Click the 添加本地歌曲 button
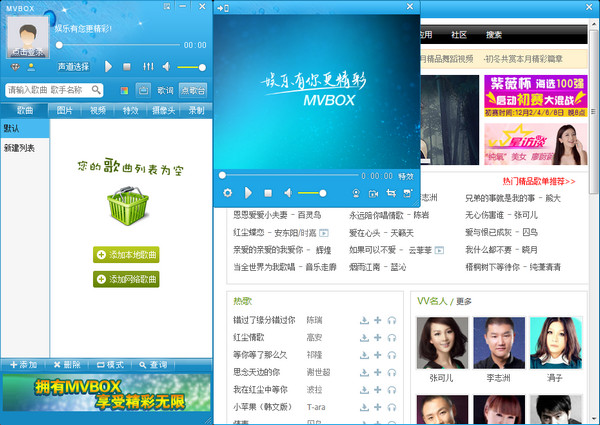600x425 pixels. [126, 255]
